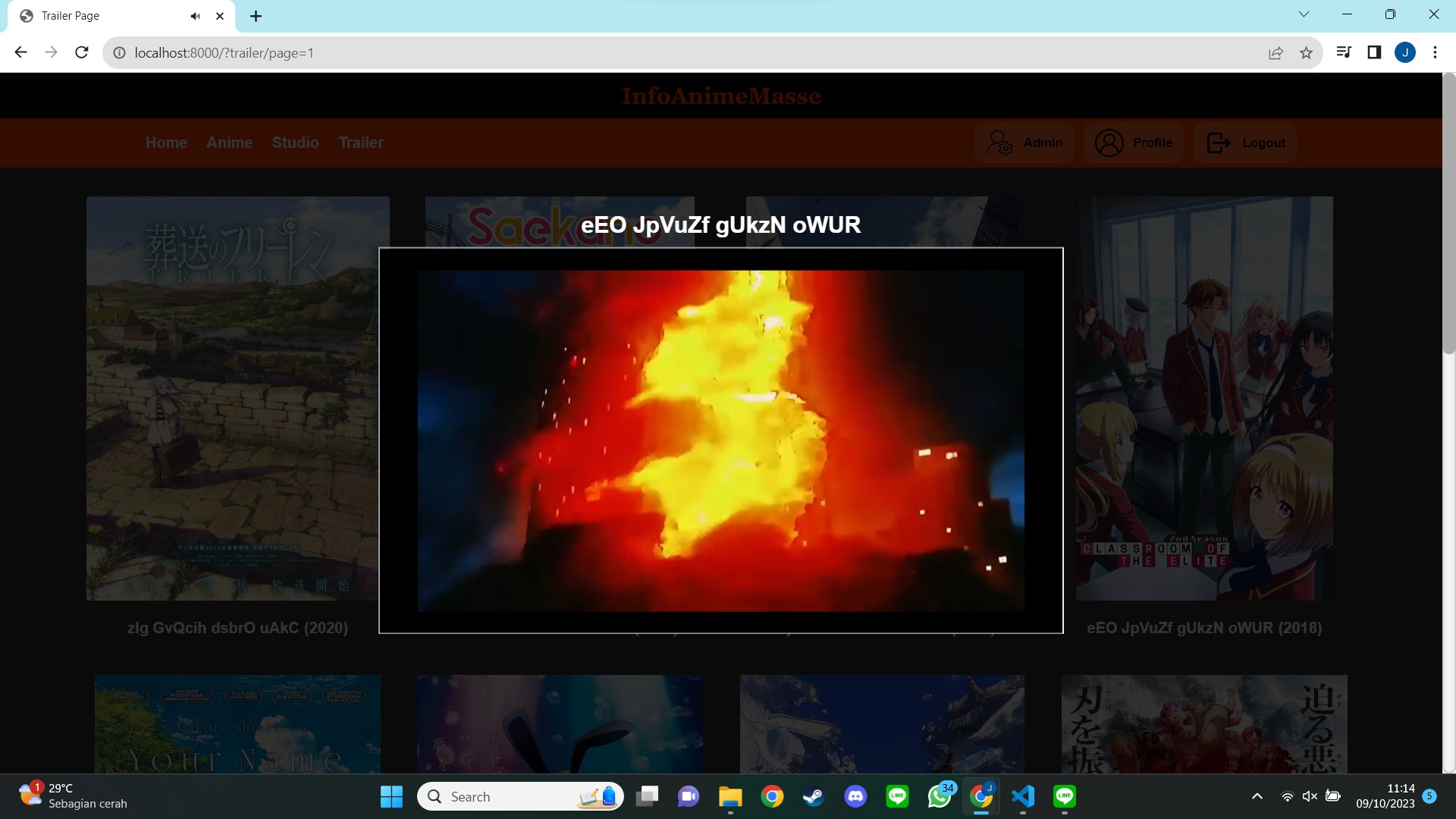This screenshot has width=1456, height=819.
Task: Bookmark page with star icon
Action: 1306,52
